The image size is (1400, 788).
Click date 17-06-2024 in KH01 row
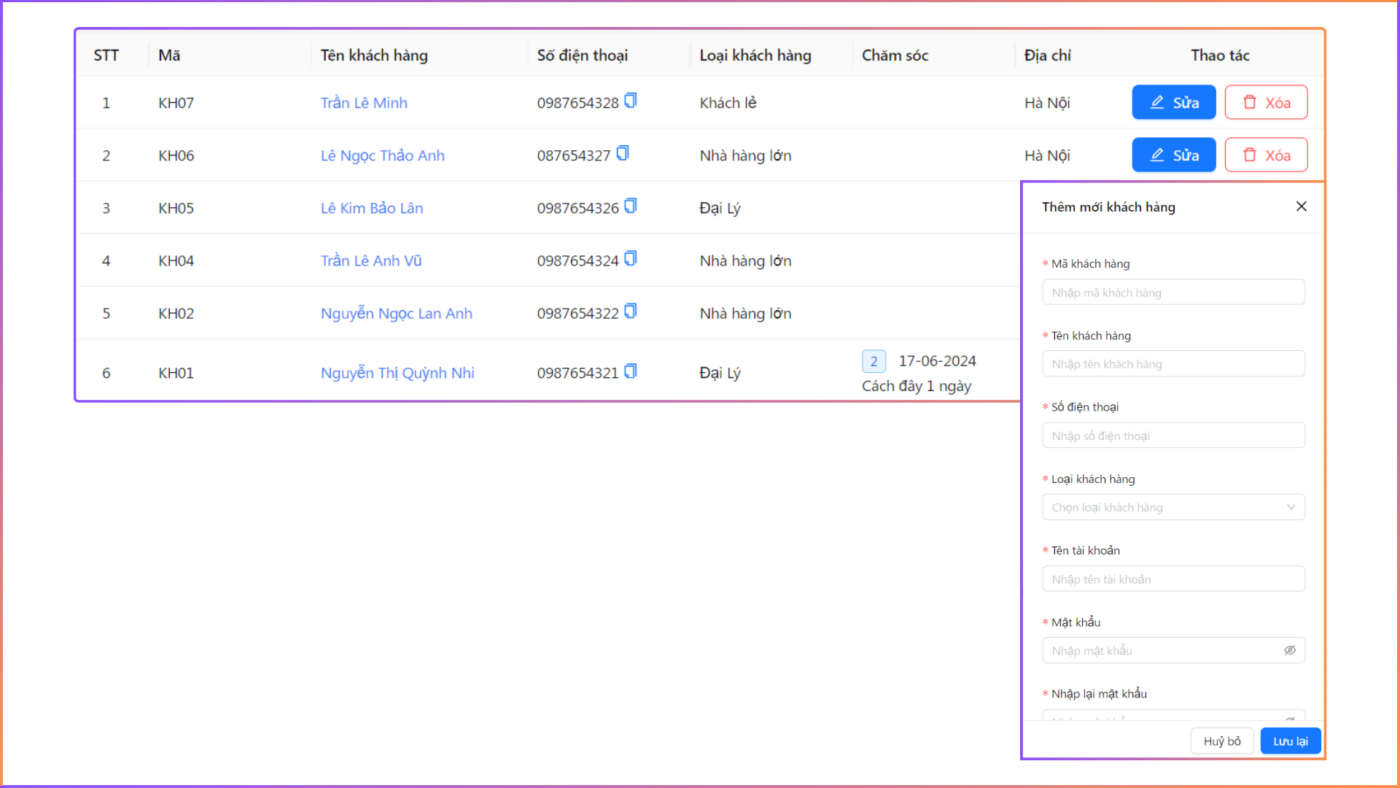[937, 361]
